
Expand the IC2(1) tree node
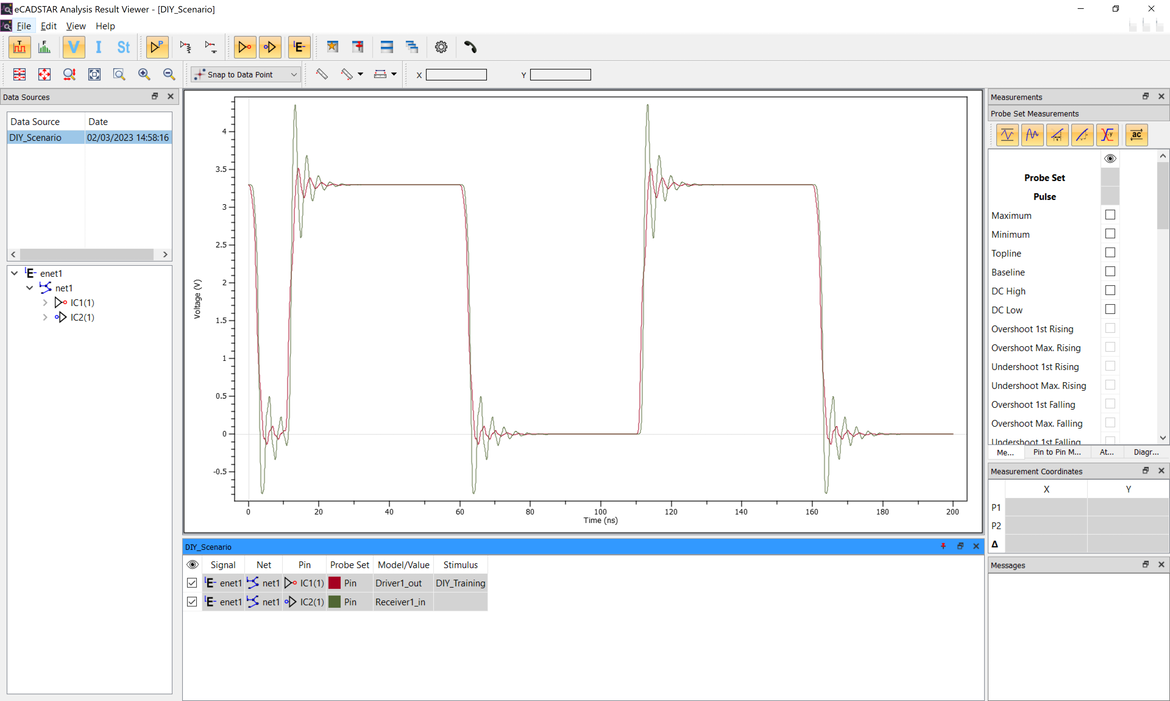click(45, 317)
